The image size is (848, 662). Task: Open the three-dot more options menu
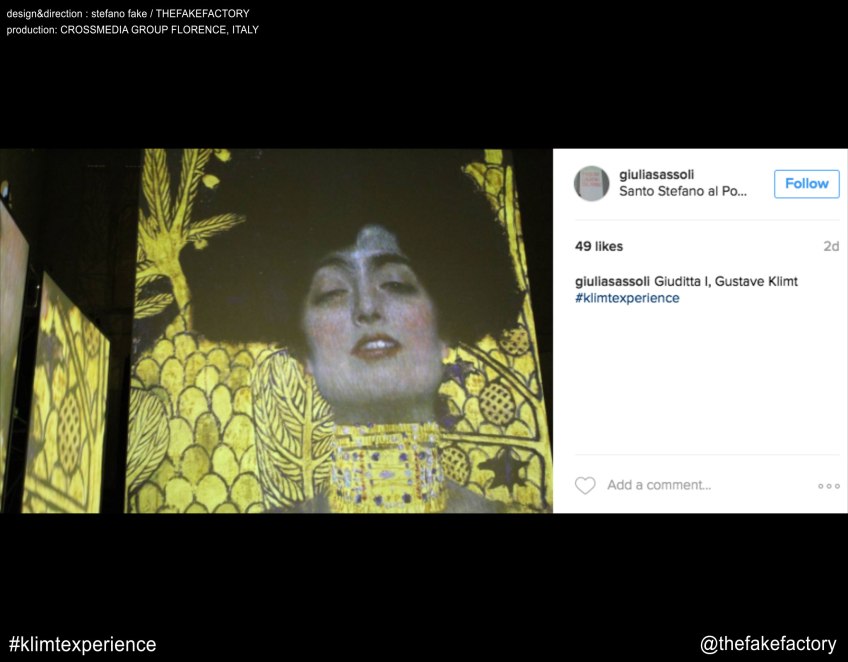tap(828, 486)
